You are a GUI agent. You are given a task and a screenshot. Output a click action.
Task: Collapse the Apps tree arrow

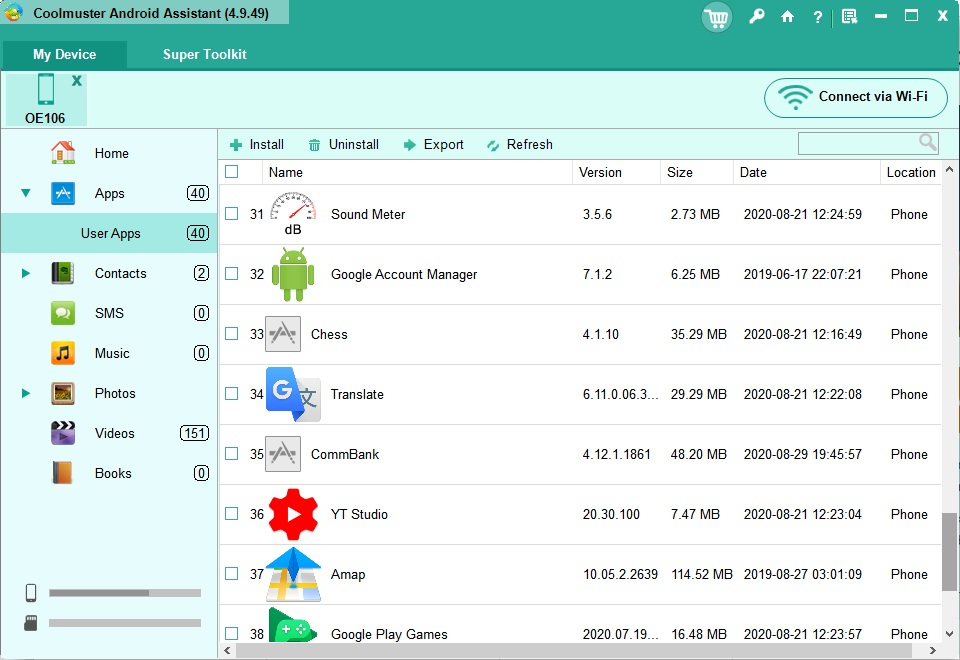(x=26, y=193)
